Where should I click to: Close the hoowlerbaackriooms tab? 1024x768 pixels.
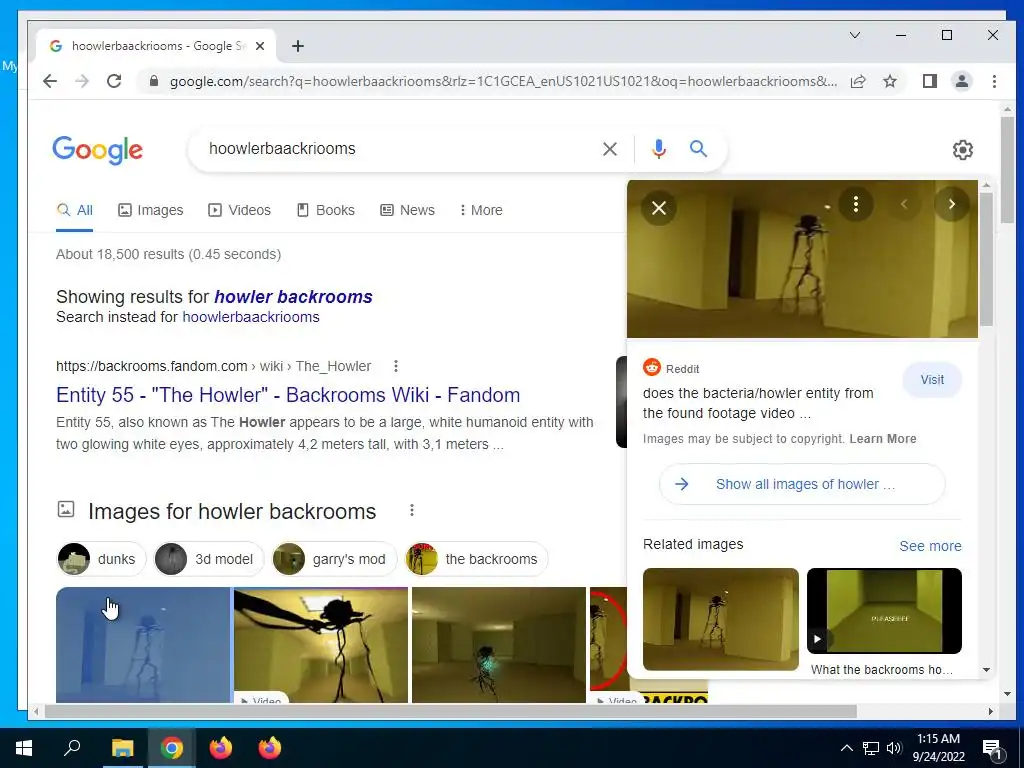260,46
